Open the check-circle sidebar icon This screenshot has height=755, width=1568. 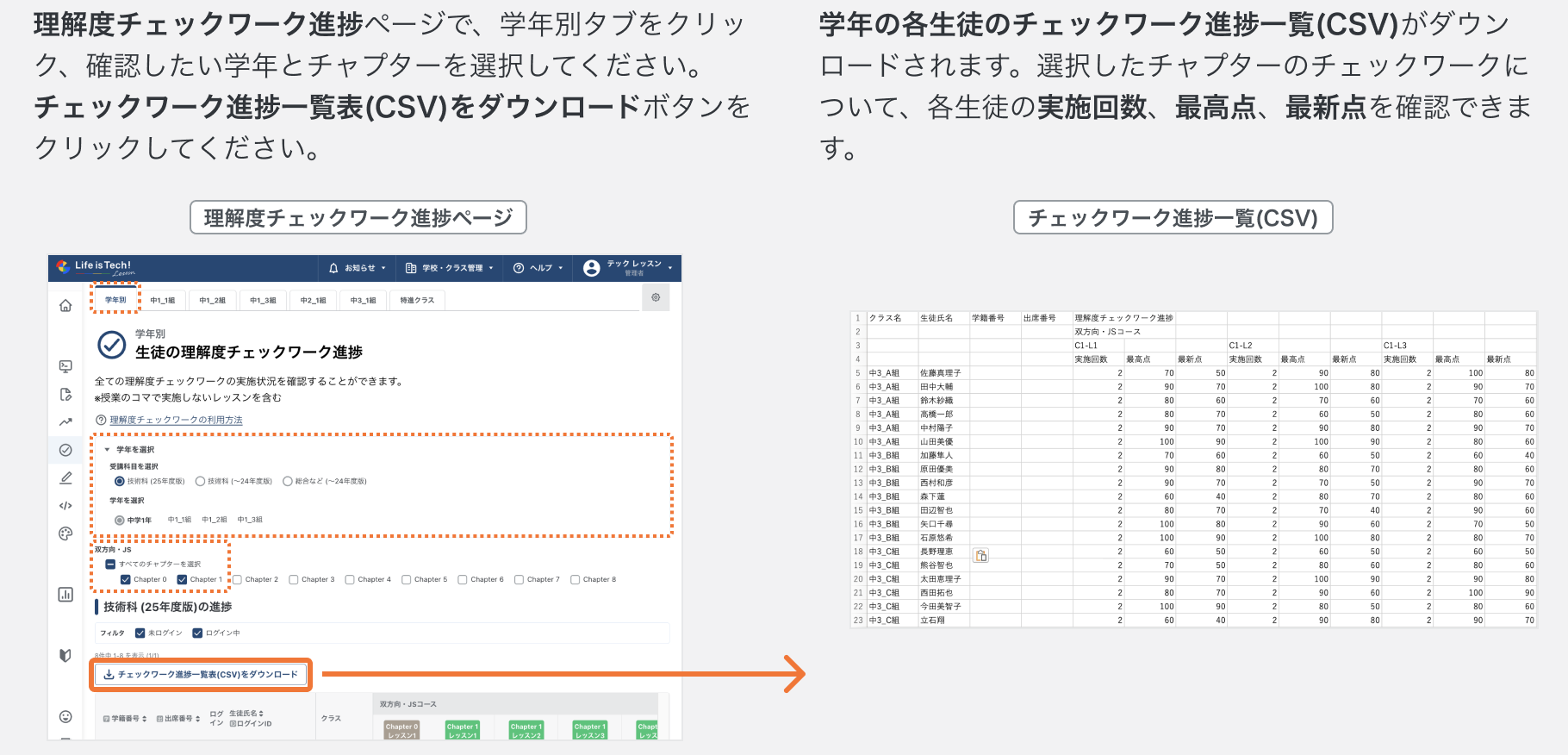[x=65, y=450]
